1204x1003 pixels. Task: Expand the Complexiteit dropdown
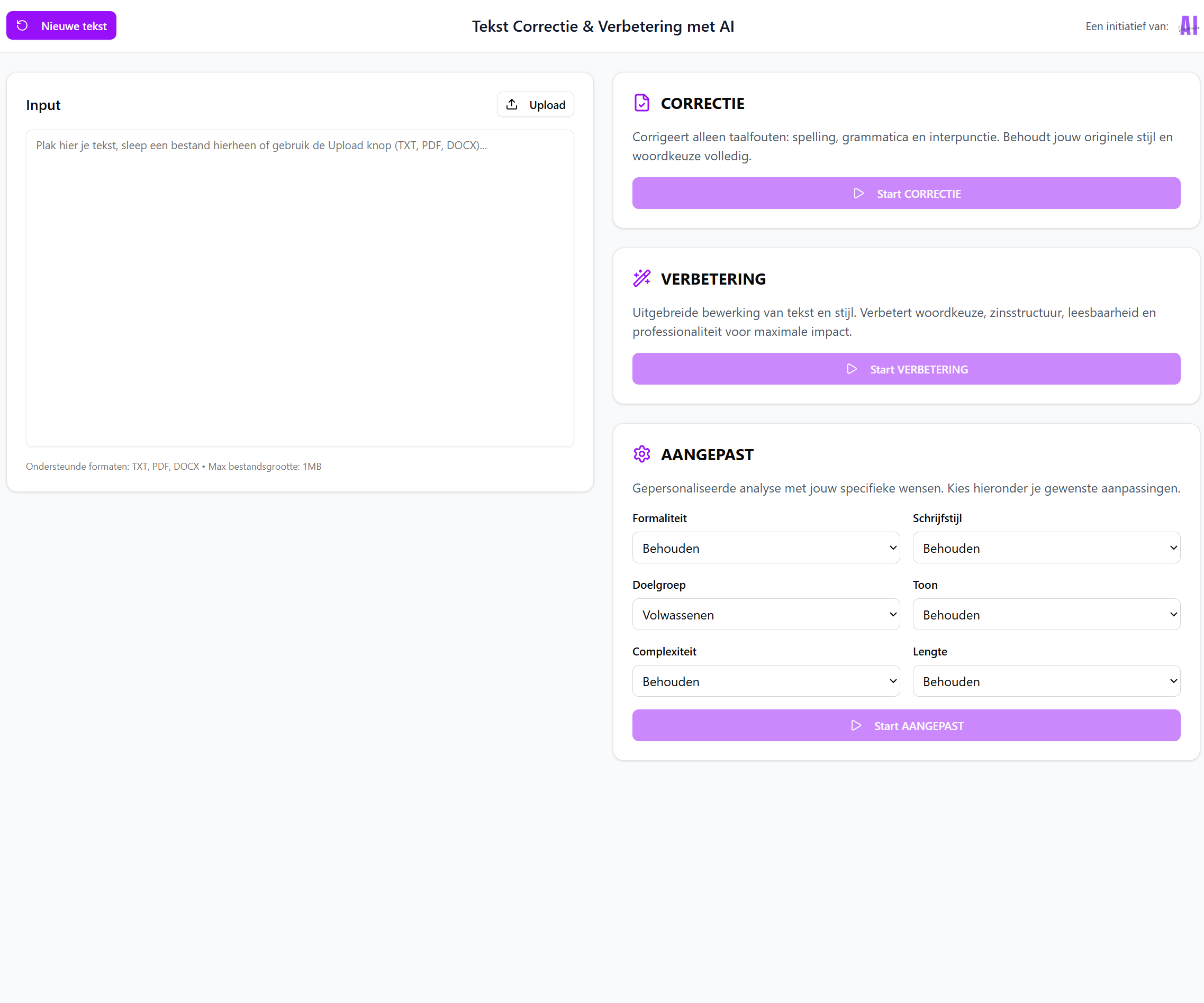click(765, 681)
